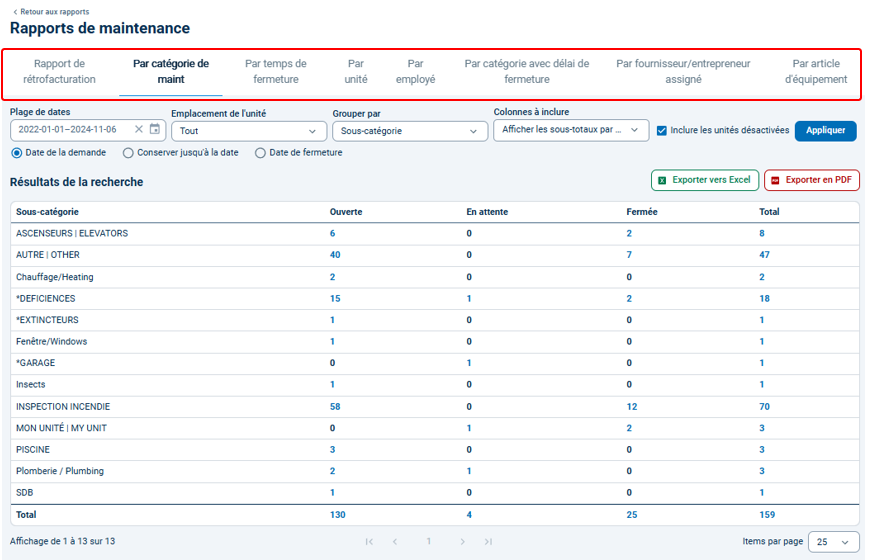
Task: Open AUTRE | OTHER open count 40
Action: [335, 255]
